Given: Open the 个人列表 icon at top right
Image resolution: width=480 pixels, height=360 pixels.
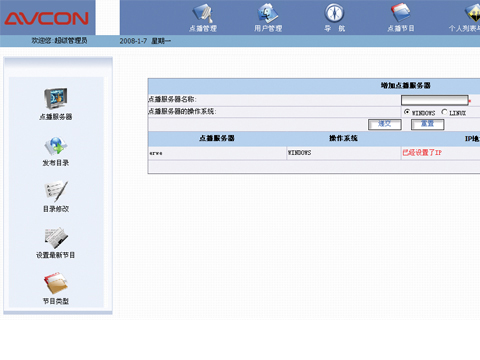Looking at the screenshot, I should point(473,13).
